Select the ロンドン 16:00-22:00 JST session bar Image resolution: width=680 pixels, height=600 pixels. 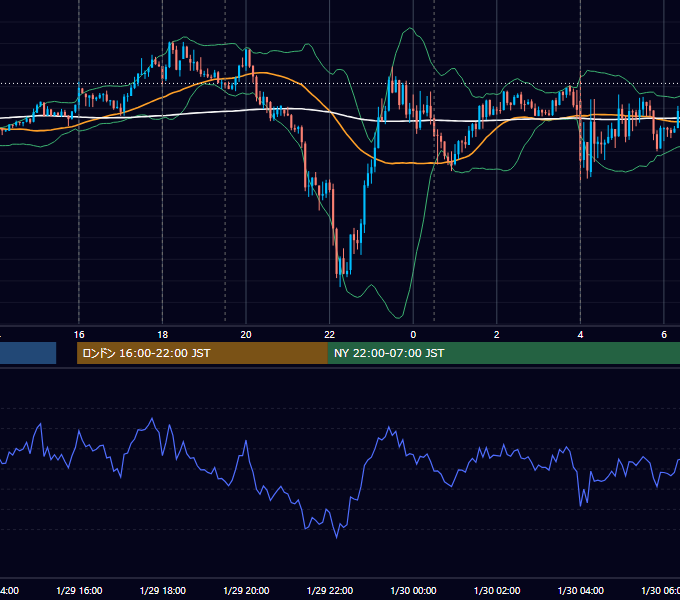click(202, 353)
